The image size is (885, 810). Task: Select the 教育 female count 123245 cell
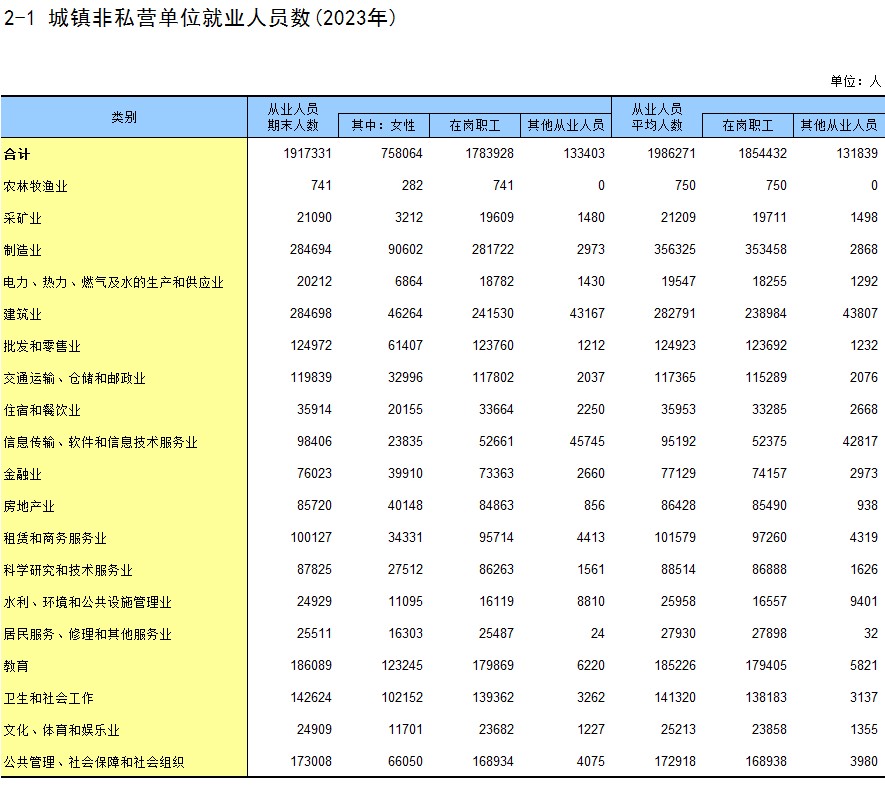[x=400, y=666]
